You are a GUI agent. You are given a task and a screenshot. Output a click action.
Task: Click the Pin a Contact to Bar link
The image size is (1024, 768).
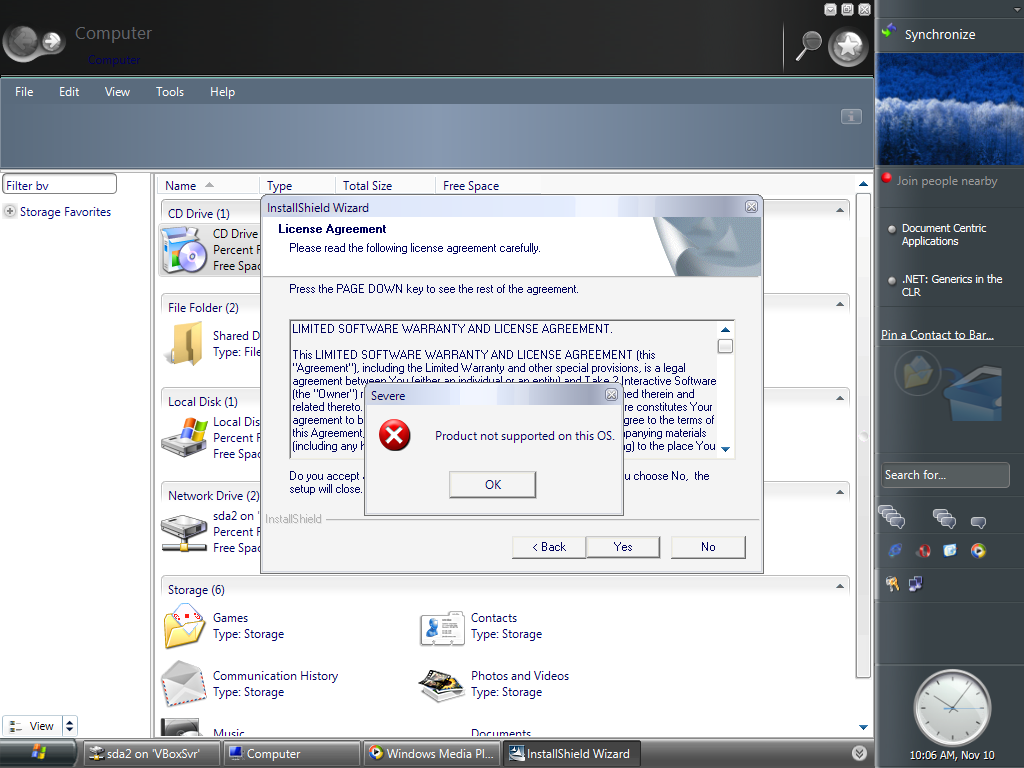click(x=936, y=335)
